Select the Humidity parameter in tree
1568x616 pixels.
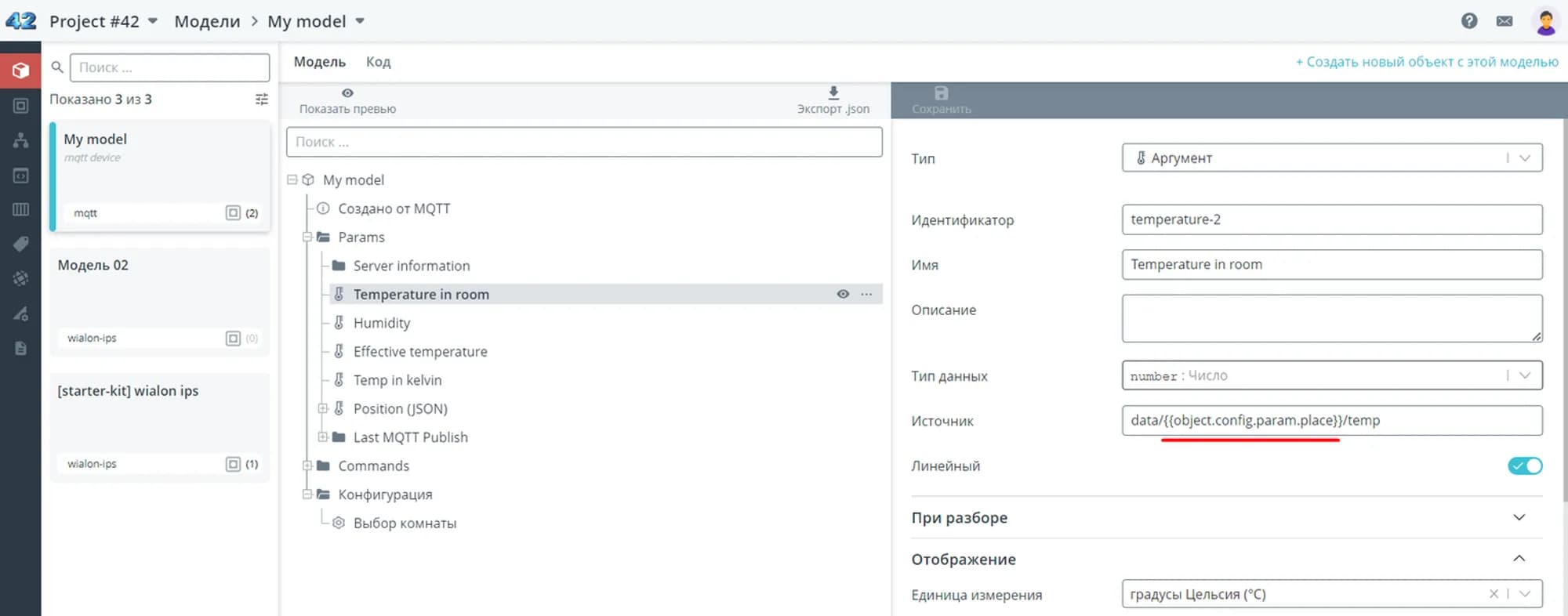point(381,323)
